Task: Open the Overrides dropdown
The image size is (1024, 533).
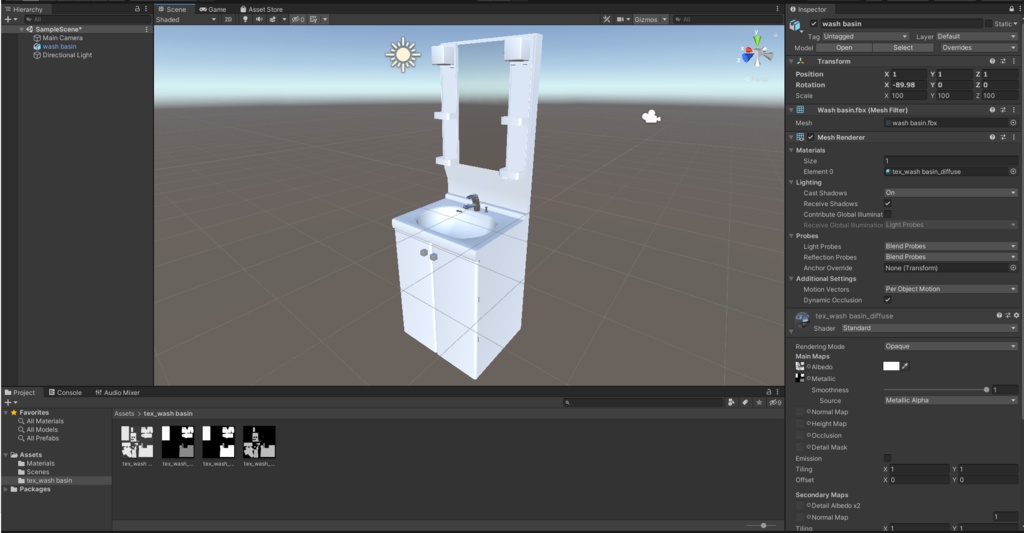Action: click(978, 48)
